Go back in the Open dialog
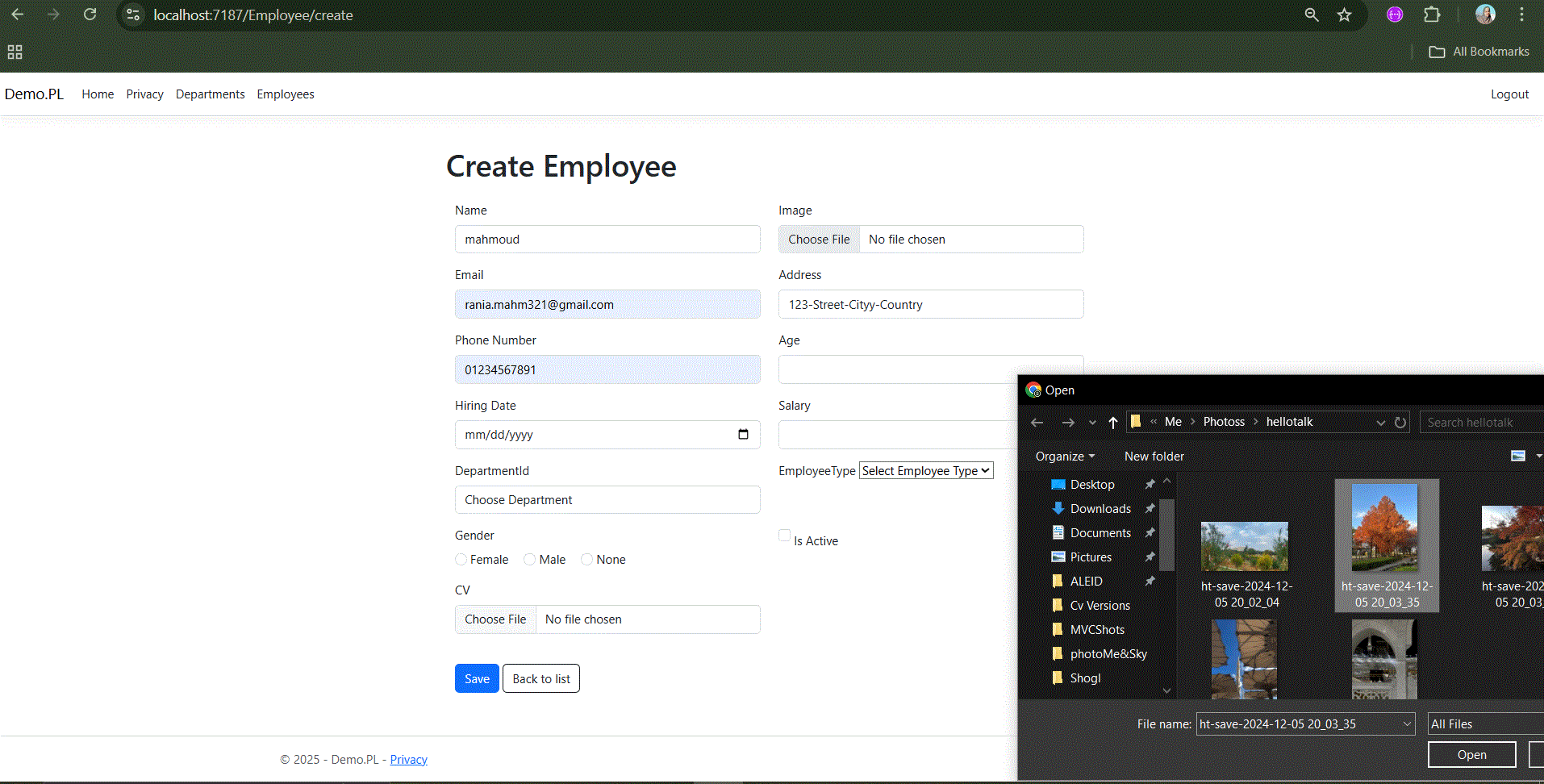Screen dimensions: 1544x784 coord(1037,423)
